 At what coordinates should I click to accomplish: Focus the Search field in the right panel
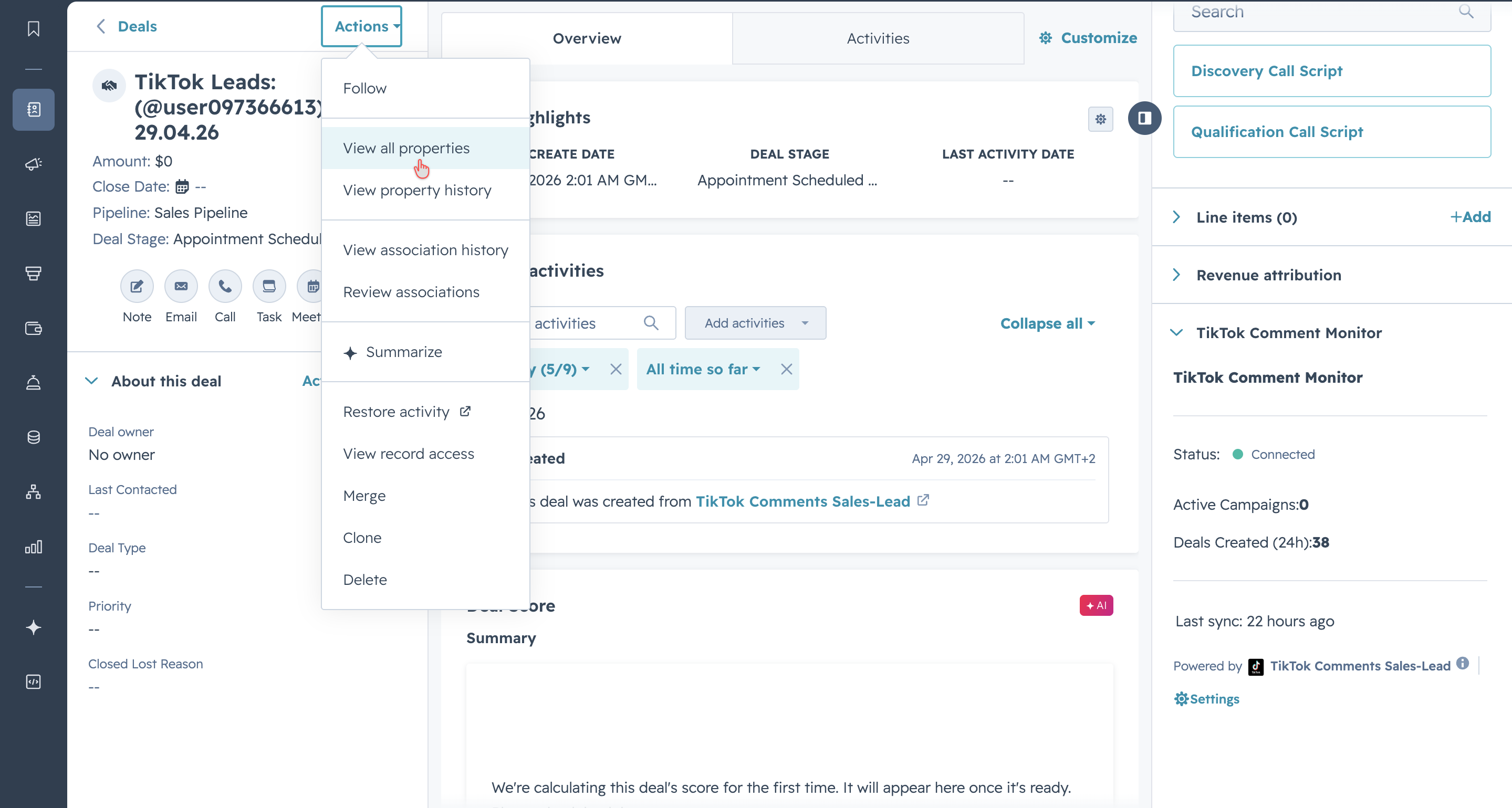(1332, 14)
